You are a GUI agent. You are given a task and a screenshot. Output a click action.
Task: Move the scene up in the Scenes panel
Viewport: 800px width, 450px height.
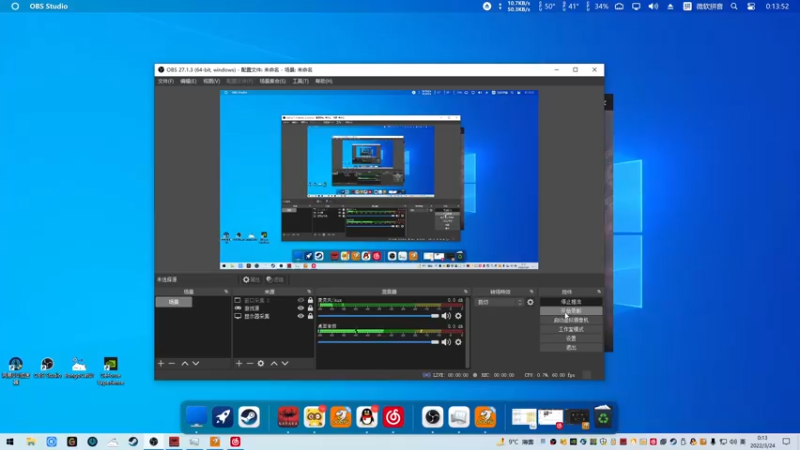pyautogui.click(x=185, y=363)
